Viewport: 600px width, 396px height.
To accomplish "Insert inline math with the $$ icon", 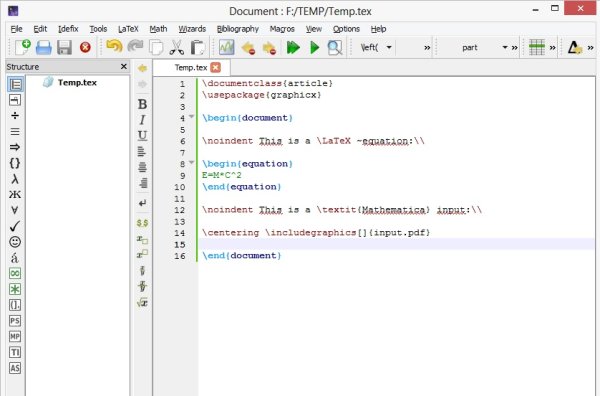I will (142, 223).
